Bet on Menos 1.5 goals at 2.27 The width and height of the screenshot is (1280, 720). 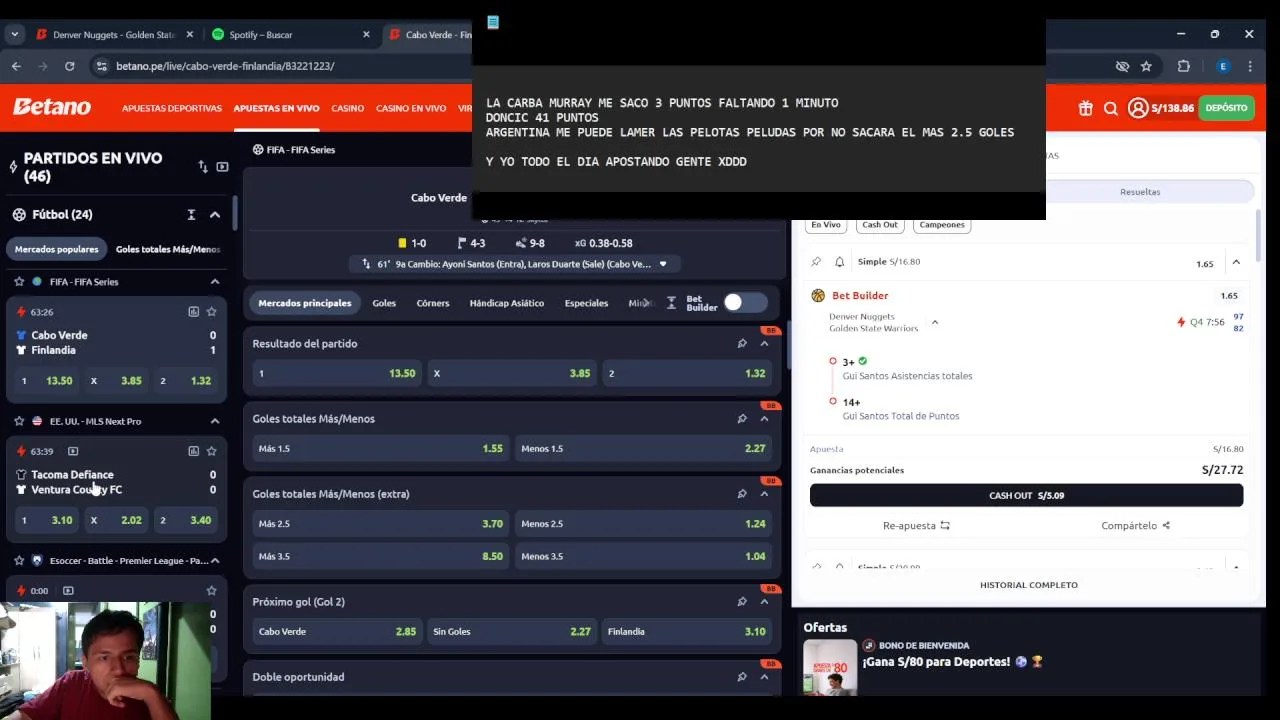pos(643,449)
